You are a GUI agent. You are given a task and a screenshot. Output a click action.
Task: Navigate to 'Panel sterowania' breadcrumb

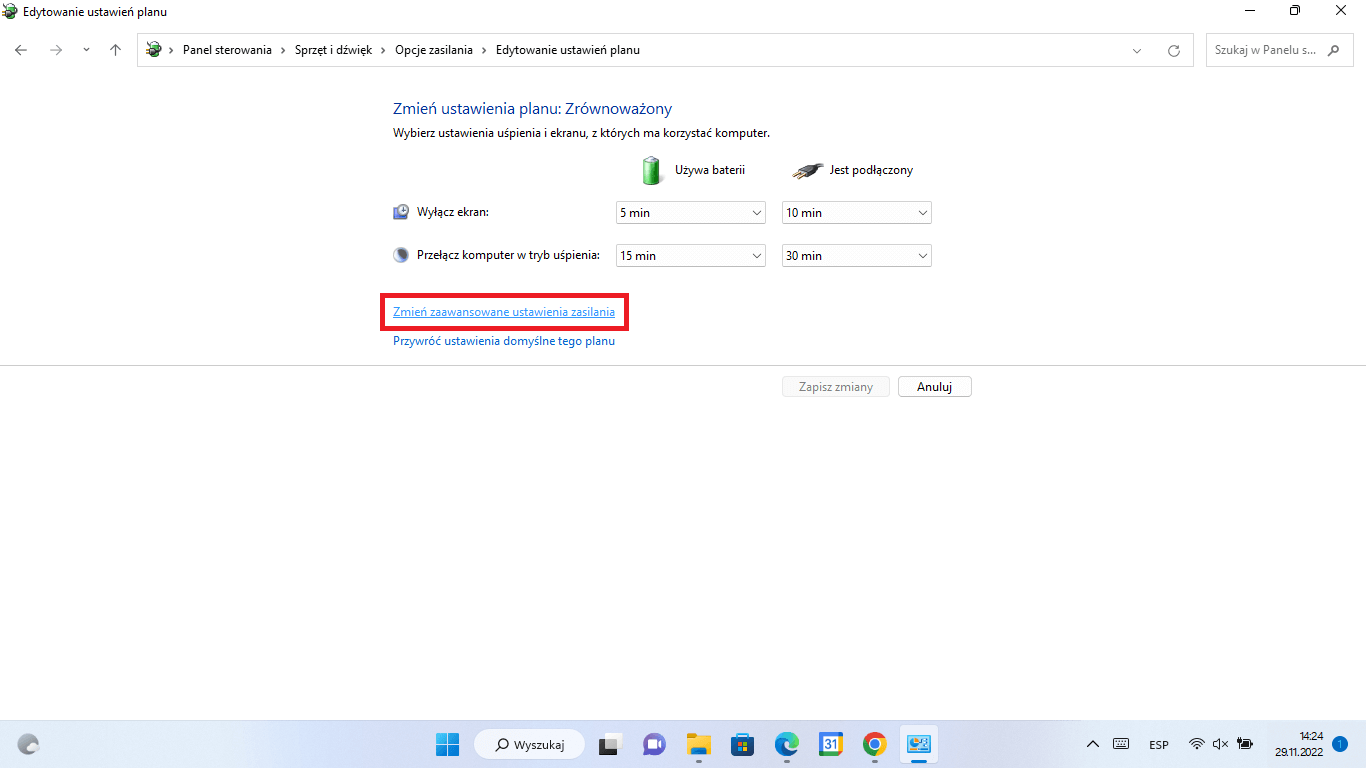(227, 50)
